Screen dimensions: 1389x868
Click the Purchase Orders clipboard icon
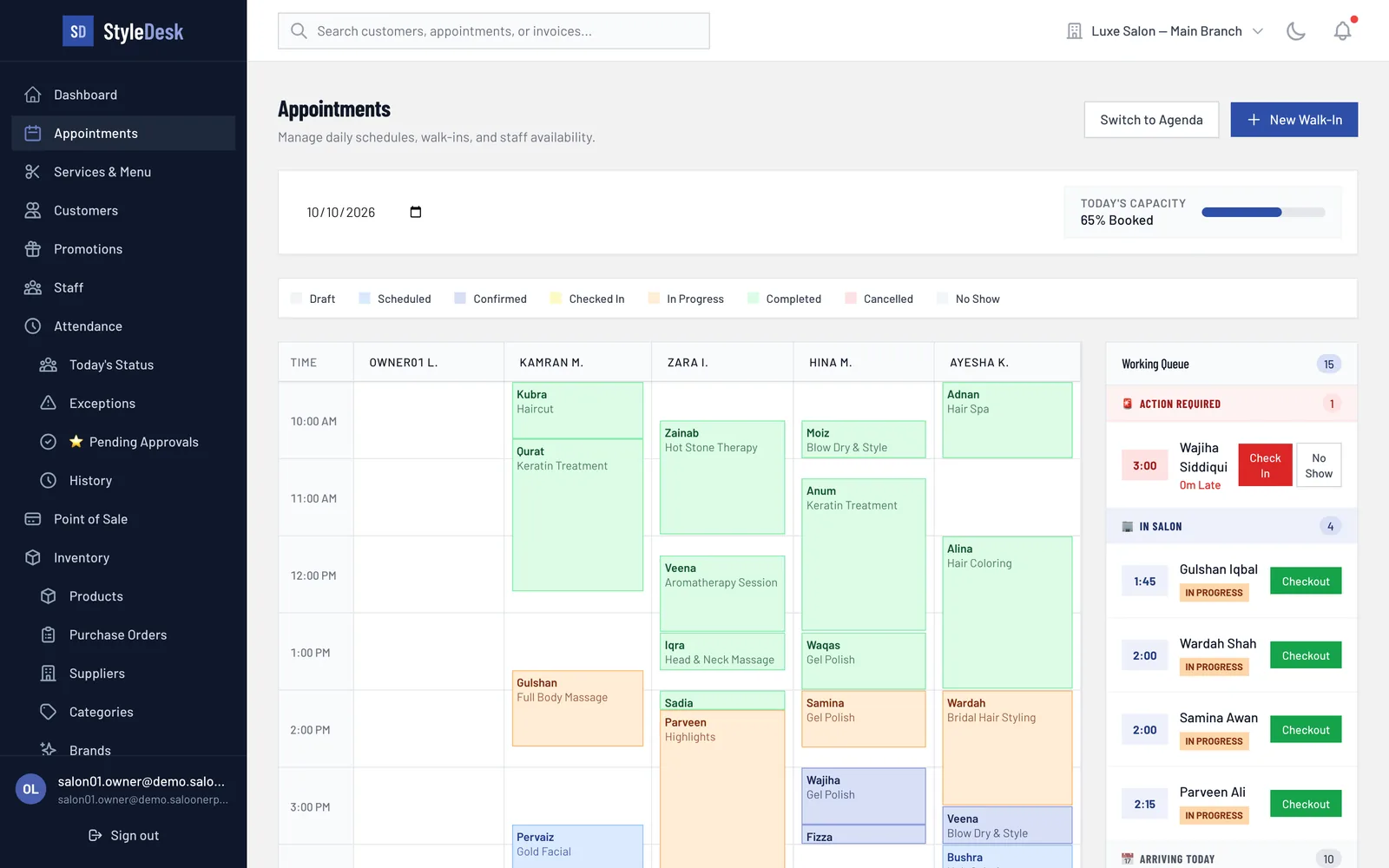(x=49, y=635)
